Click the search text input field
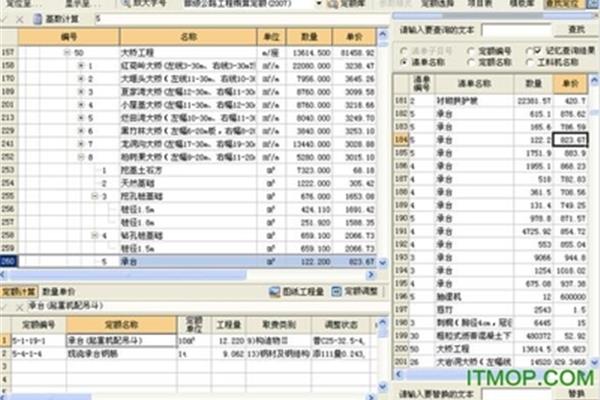600x400 pixels. tap(517, 29)
